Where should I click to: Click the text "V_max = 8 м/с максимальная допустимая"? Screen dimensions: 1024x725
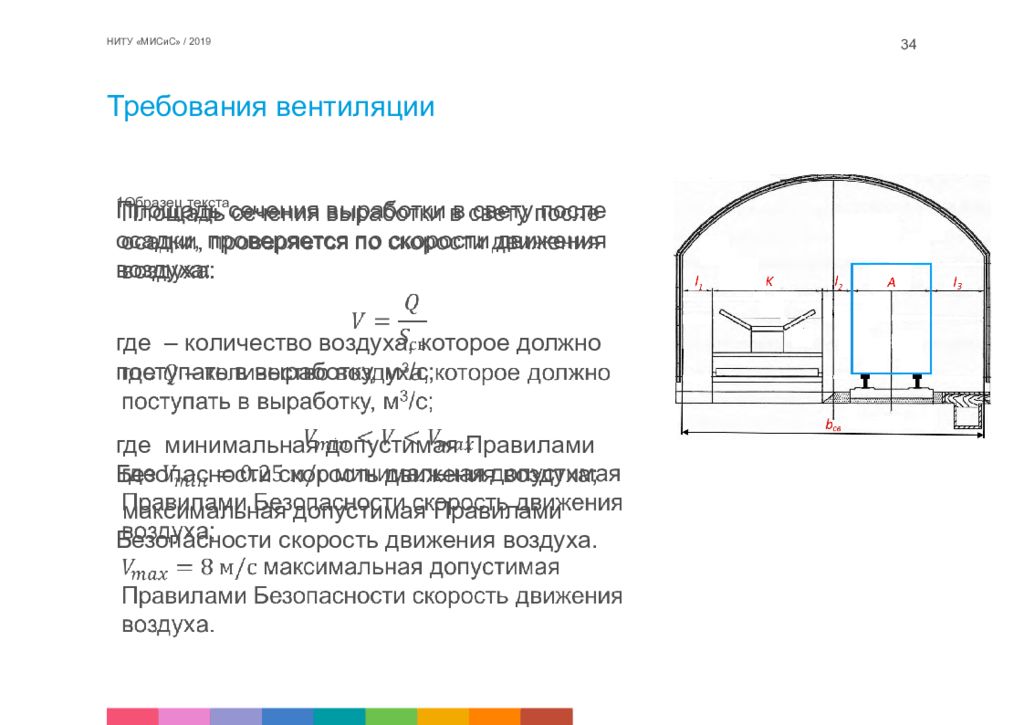click(340, 568)
